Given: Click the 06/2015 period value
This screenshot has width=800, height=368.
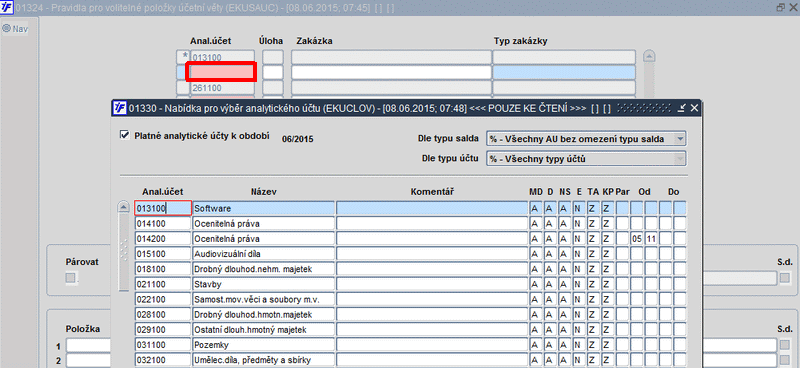Looking at the screenshot, I should click(x=298, y=139).
